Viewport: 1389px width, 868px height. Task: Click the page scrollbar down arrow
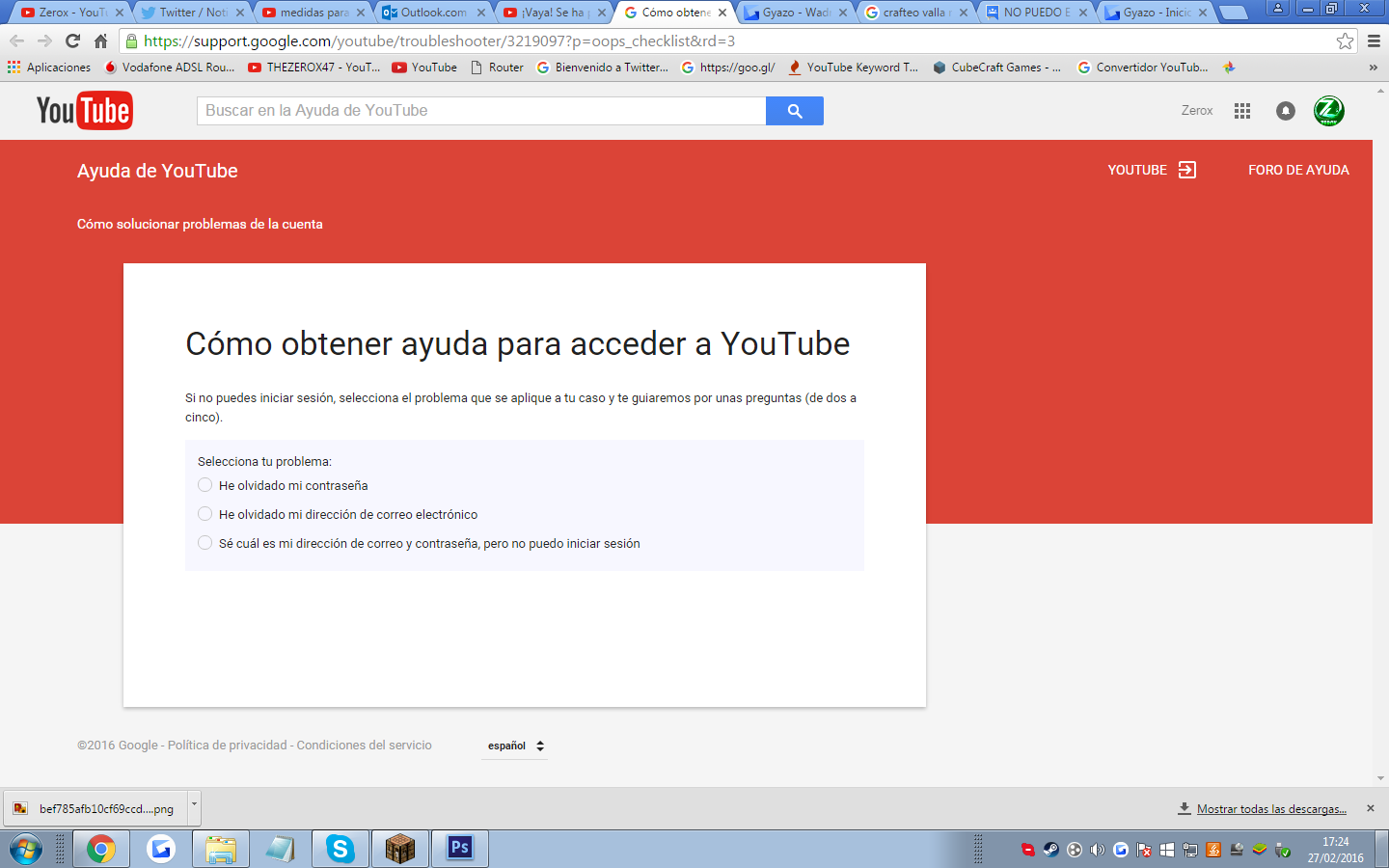[x=1381, y=778]
